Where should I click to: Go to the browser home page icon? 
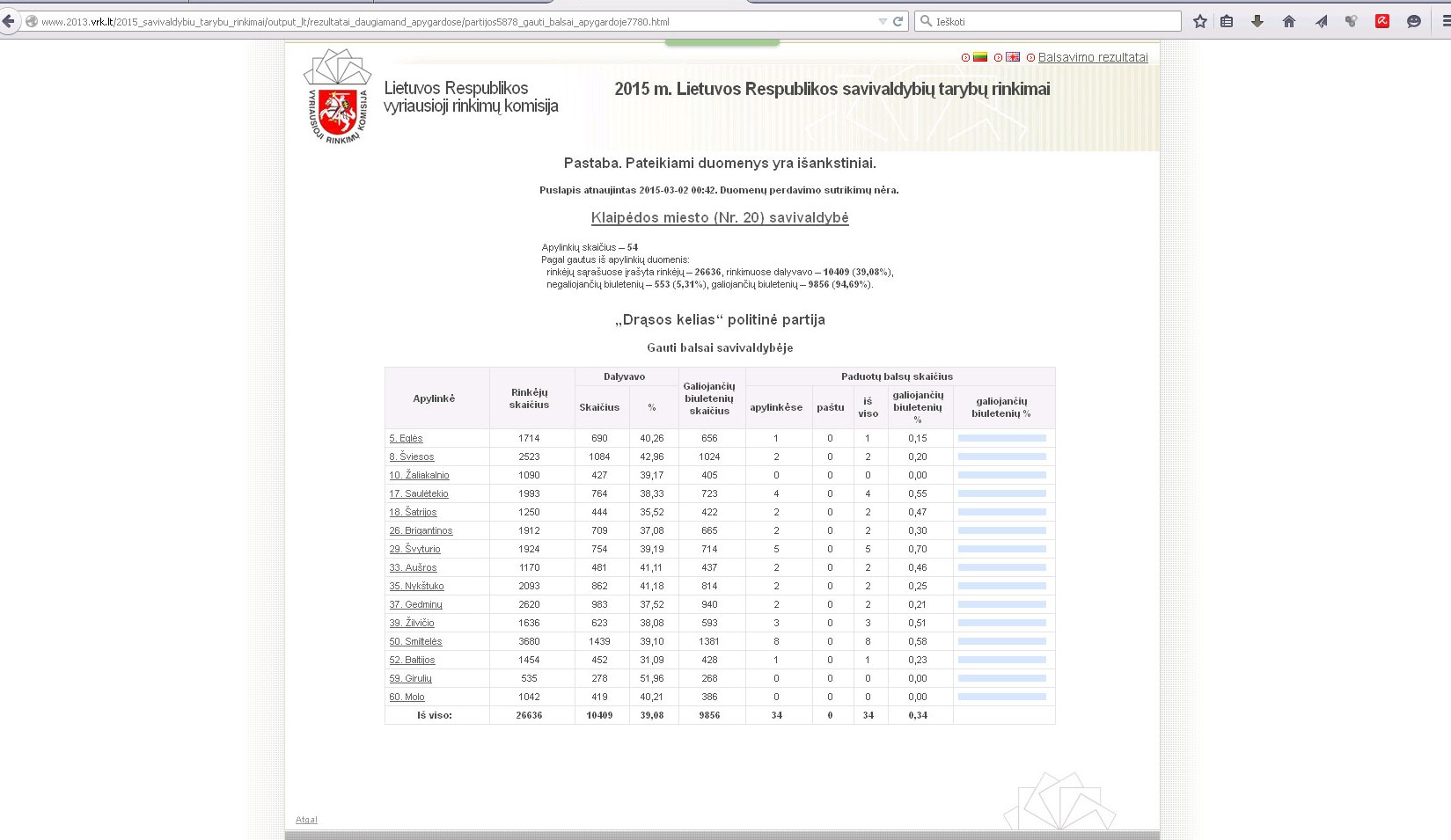pyautogui.click(x=1289, y=21)
